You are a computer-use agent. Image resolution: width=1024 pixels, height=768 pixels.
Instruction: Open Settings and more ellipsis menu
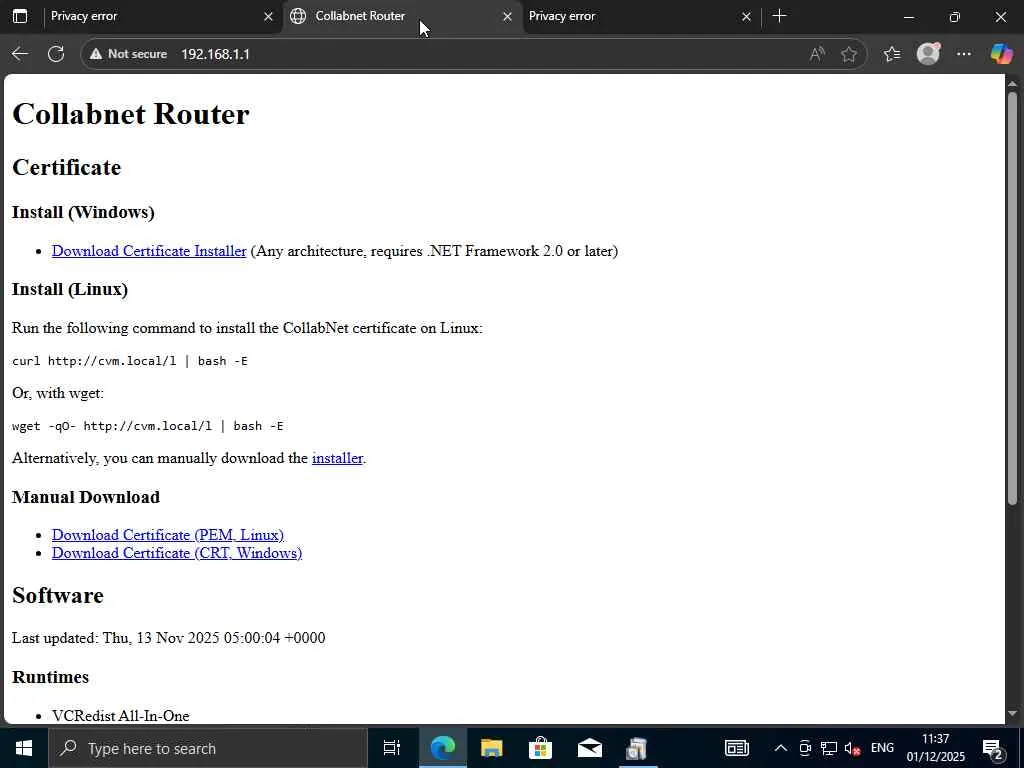(x=963, y=54)
